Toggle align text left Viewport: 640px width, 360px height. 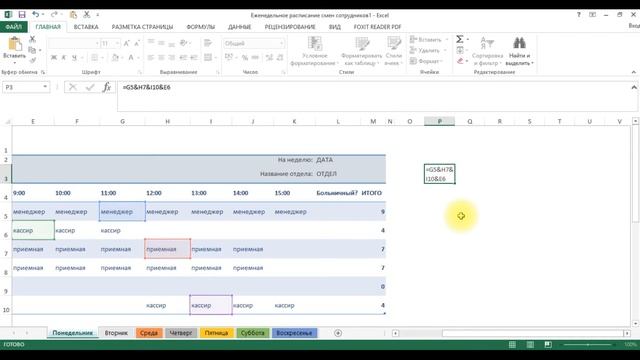point(151,58)
